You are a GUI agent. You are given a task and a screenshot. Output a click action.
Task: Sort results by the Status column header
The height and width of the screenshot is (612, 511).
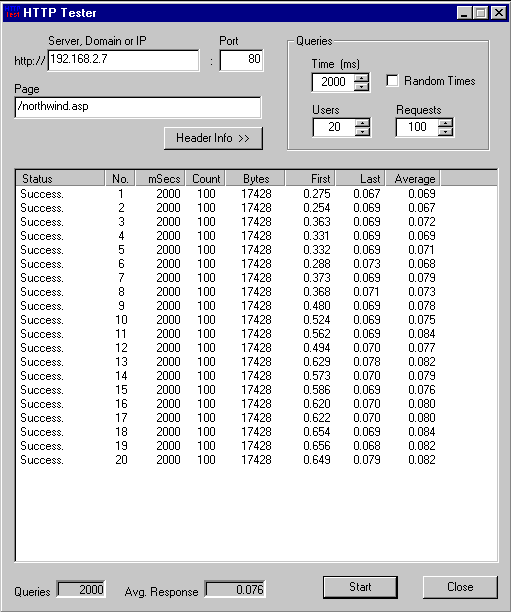click(61, 179)
